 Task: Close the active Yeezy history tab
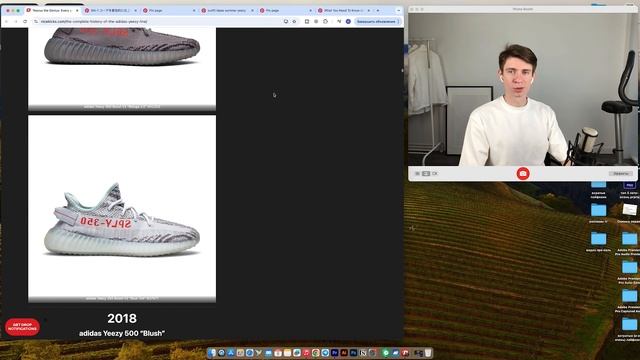point(77,10)
